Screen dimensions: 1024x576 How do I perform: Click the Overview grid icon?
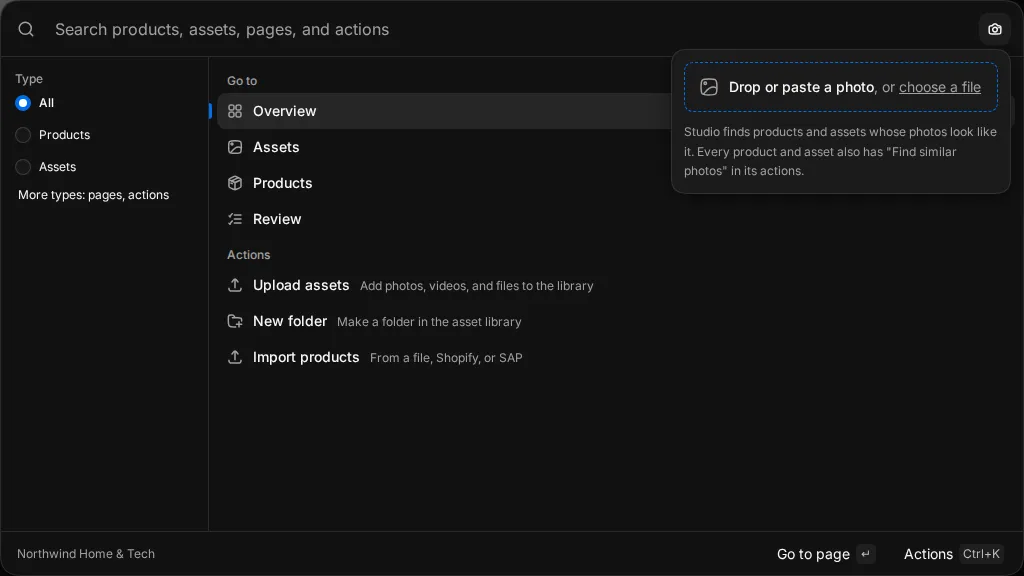click(x=235, y=111)
